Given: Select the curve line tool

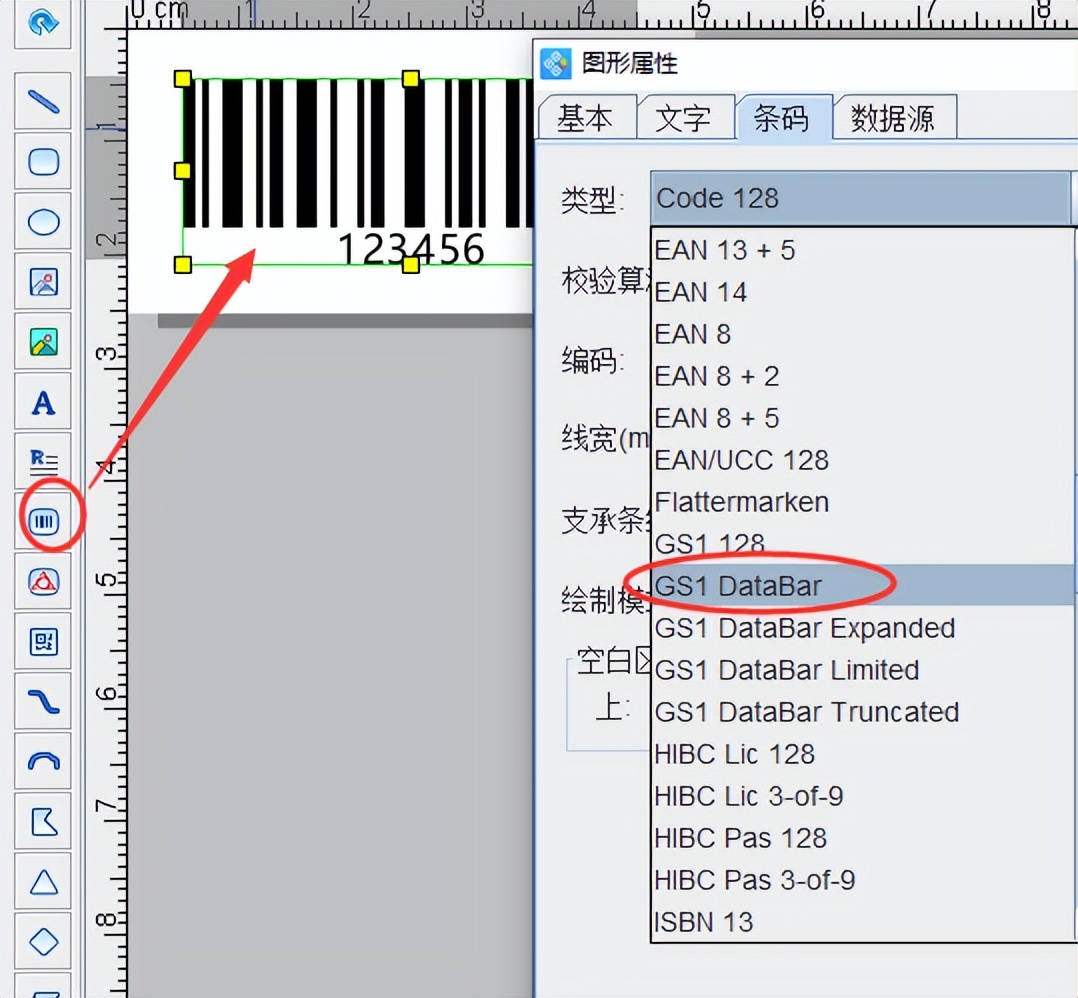Looking at the screenshot, I should [x=43, y=702].
